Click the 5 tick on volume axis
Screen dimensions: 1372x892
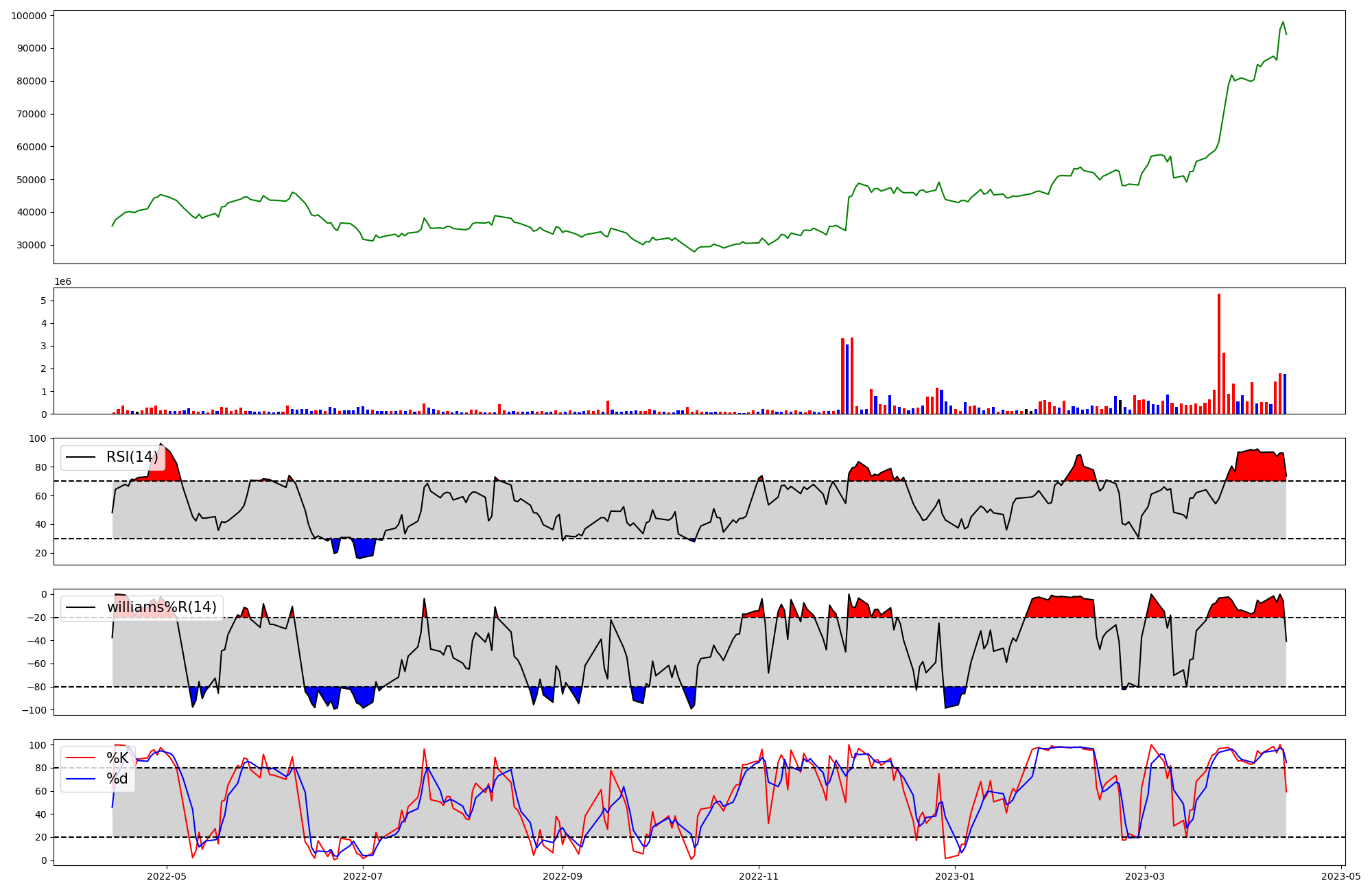click(x=43, y=301)
